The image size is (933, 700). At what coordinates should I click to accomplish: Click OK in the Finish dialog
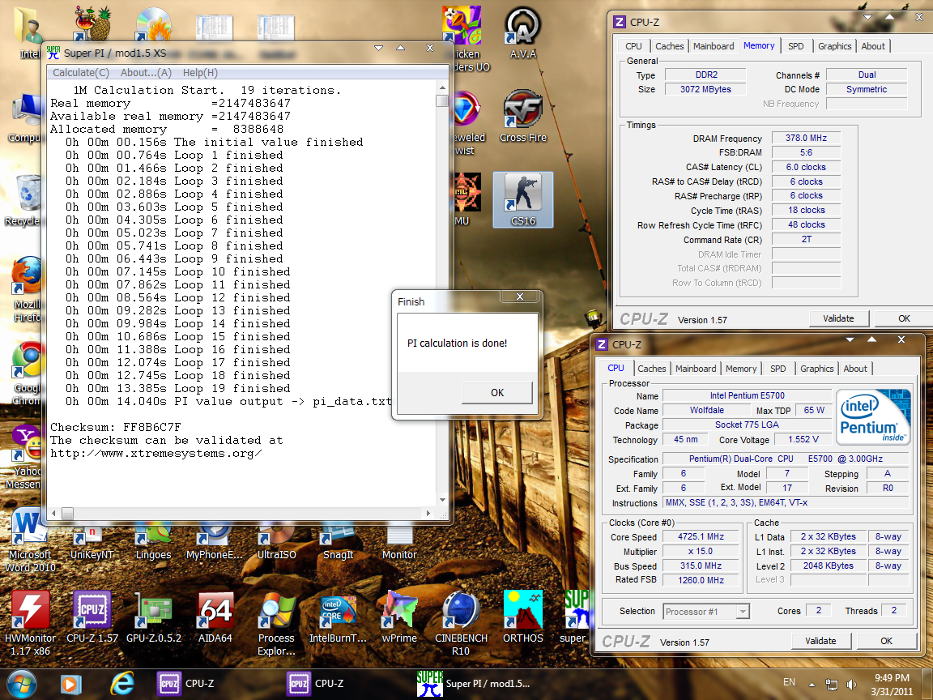(497, 392)
